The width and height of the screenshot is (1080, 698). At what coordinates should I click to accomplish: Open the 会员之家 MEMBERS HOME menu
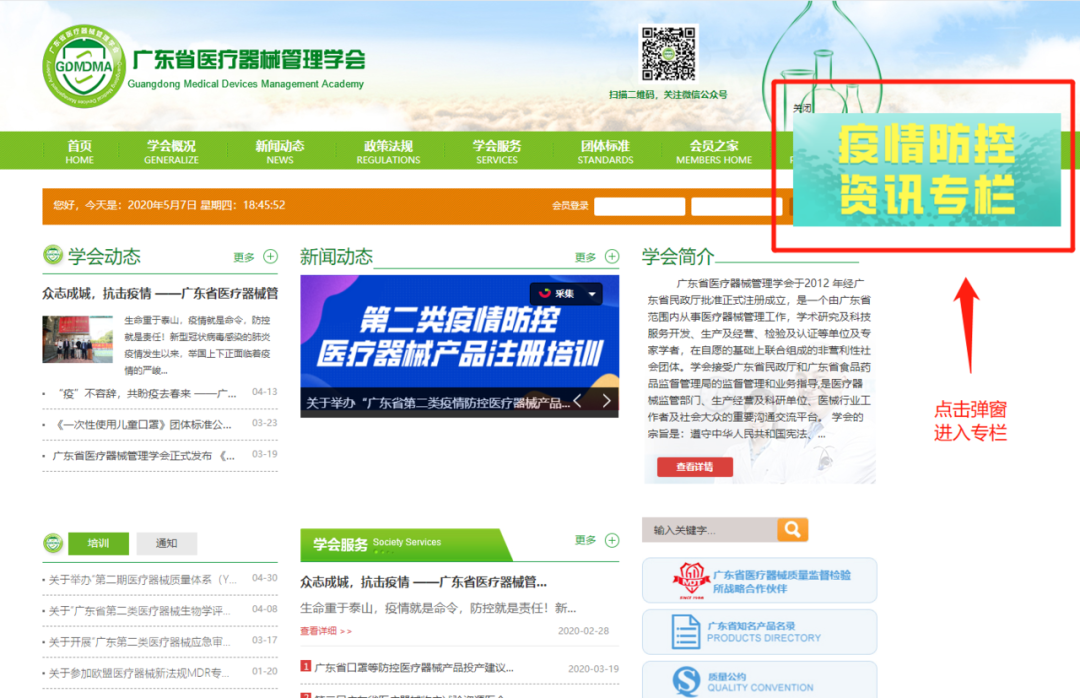(714, 151)
